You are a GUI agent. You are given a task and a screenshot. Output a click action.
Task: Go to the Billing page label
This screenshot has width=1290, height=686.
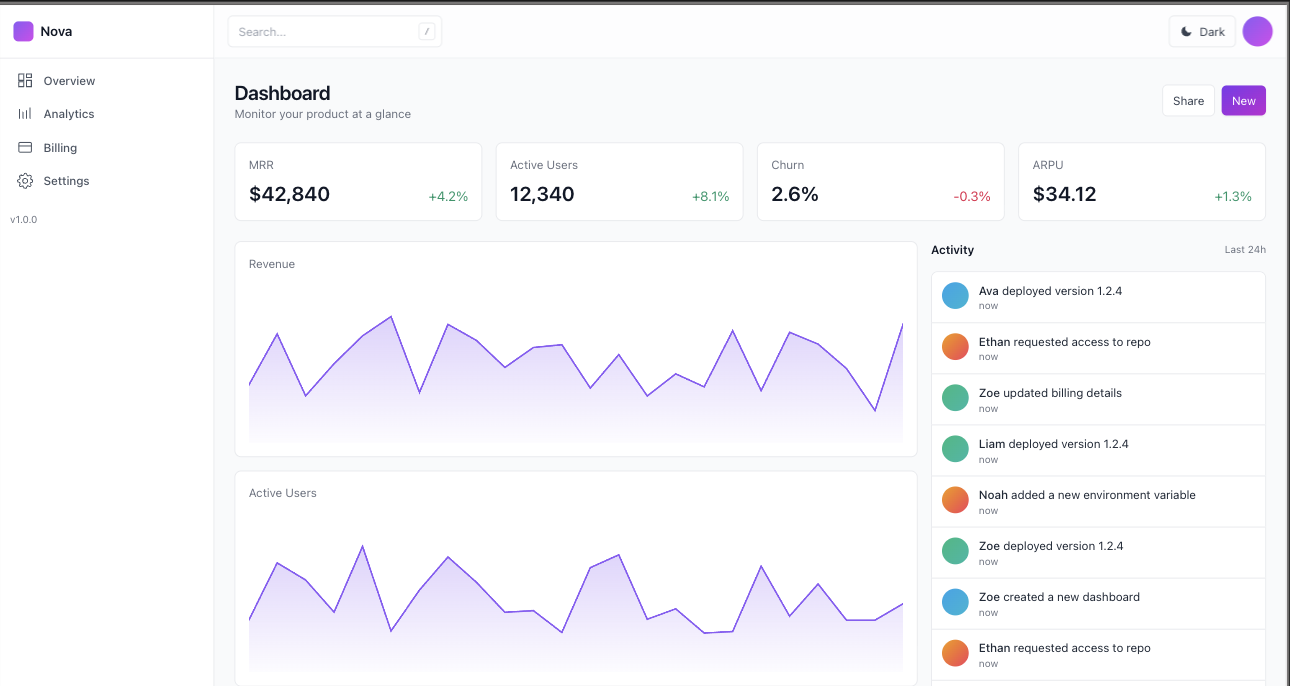(60, 148)
